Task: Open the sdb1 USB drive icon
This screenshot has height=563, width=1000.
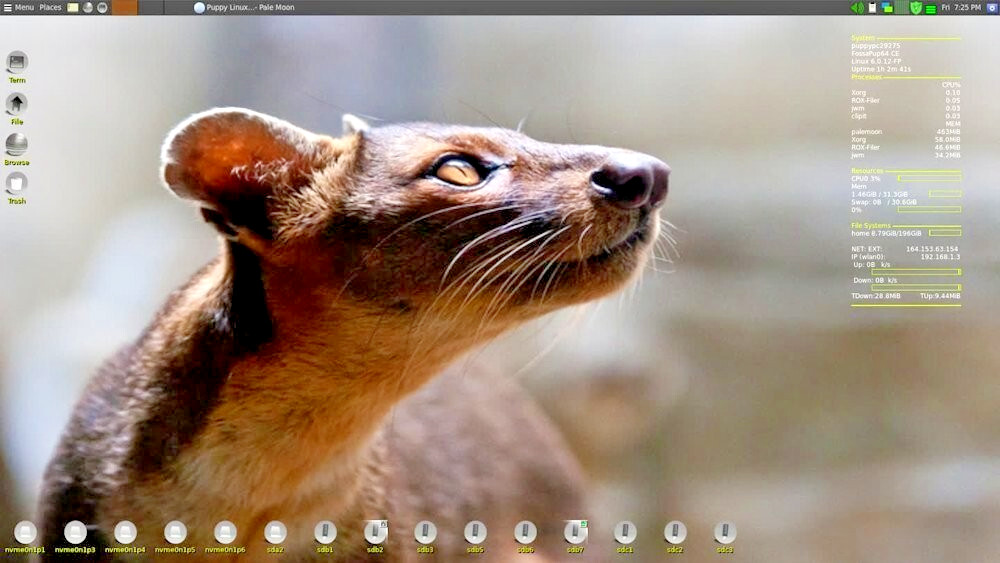Action: click(325, 536)
